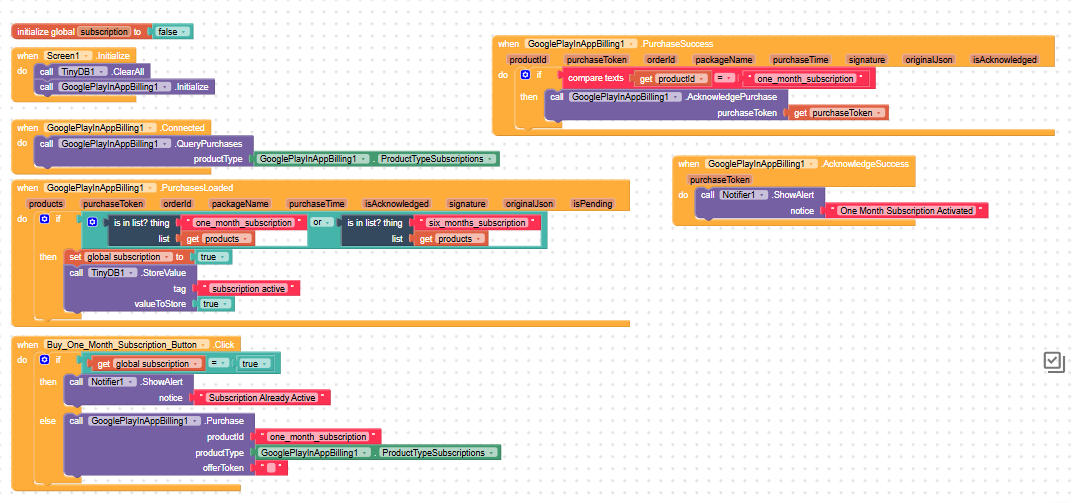Viewport: 1080px width, 503px height.
Task: Select the 'signature' parameter of PurchasesLoaded
Action: [x=467, y=204]
